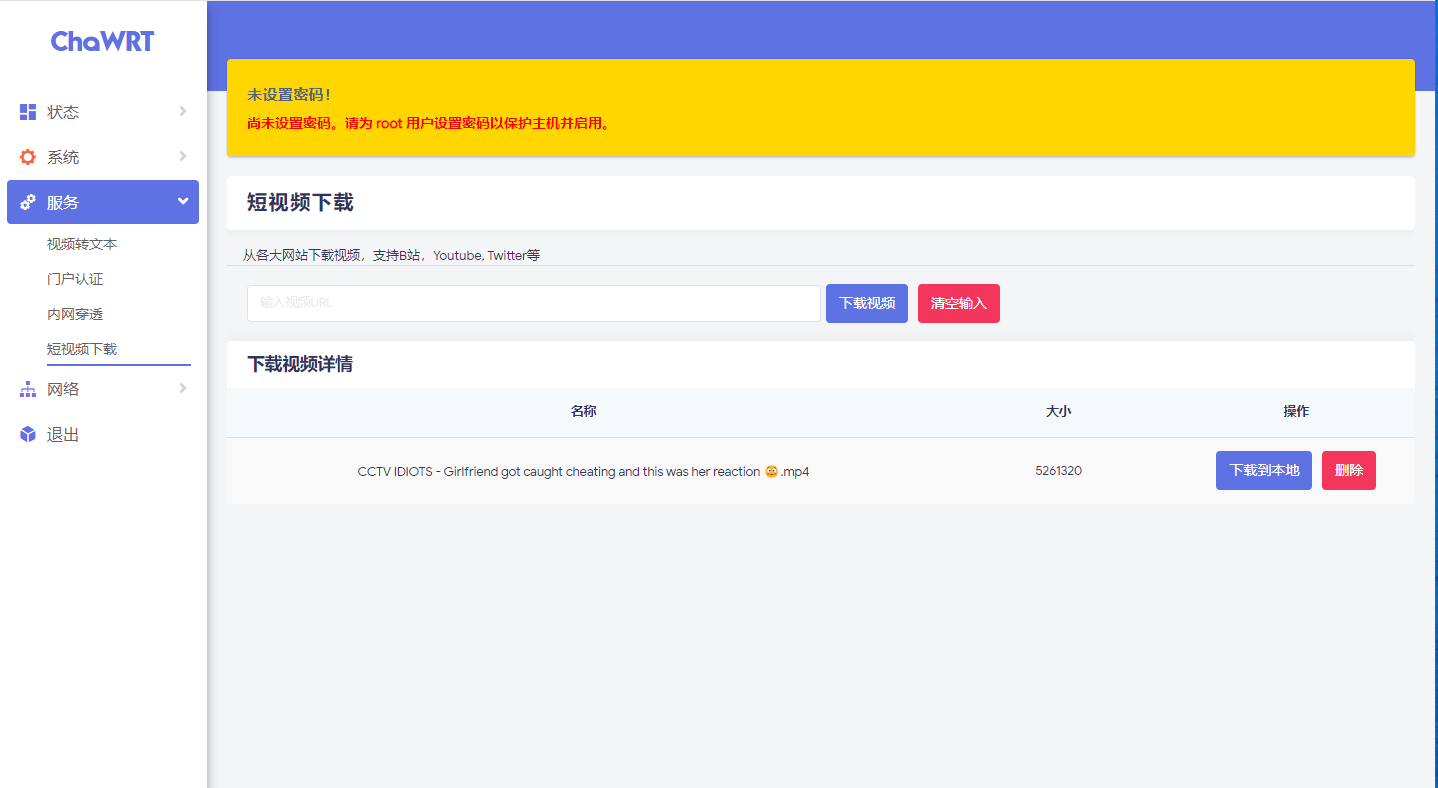The image size is (1438, 788).
Task: Click the 服务 cogs icon
Action: point(28,202)
